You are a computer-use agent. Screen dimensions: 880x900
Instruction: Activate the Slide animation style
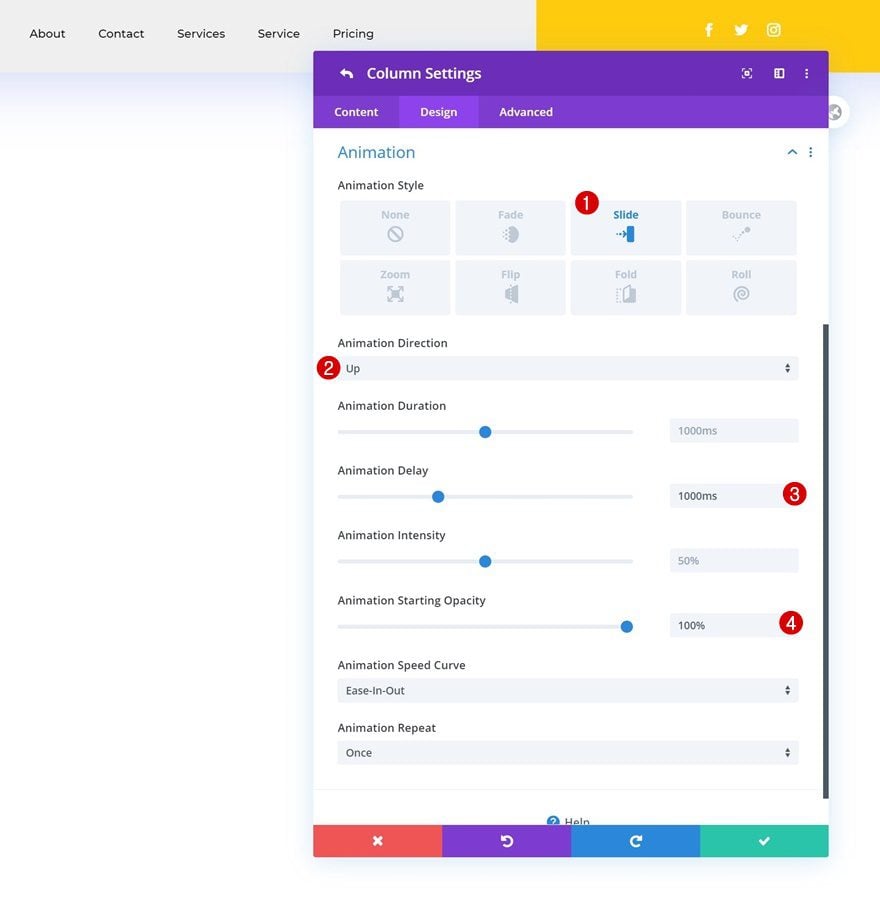pyautogui.click(x=625, y=227)
